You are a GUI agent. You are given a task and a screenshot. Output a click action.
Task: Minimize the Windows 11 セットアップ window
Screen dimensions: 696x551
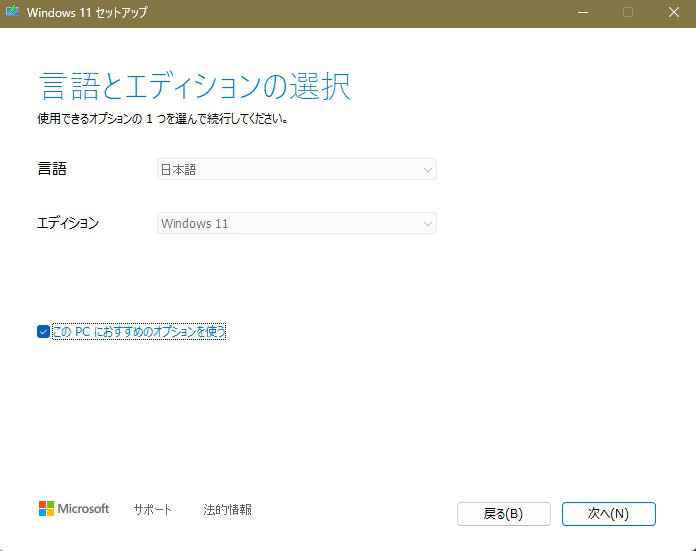pyautogui.click(x=583, y=13)
